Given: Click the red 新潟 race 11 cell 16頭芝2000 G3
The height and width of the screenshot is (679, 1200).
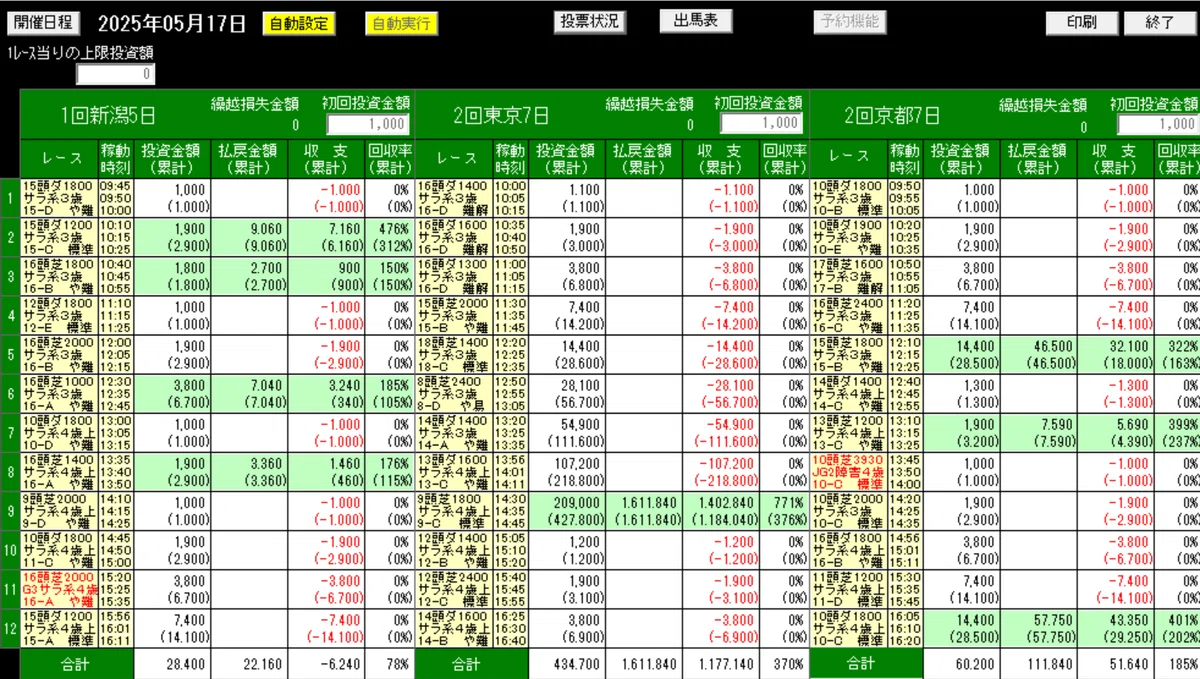Looking at the screenshot, I should (x=59, y=589).
